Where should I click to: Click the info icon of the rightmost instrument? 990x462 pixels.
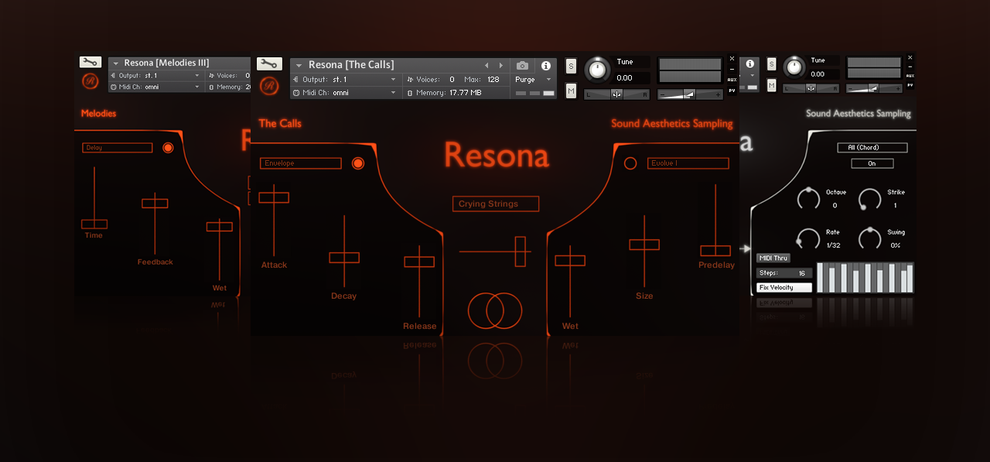[x=749, y=64]
